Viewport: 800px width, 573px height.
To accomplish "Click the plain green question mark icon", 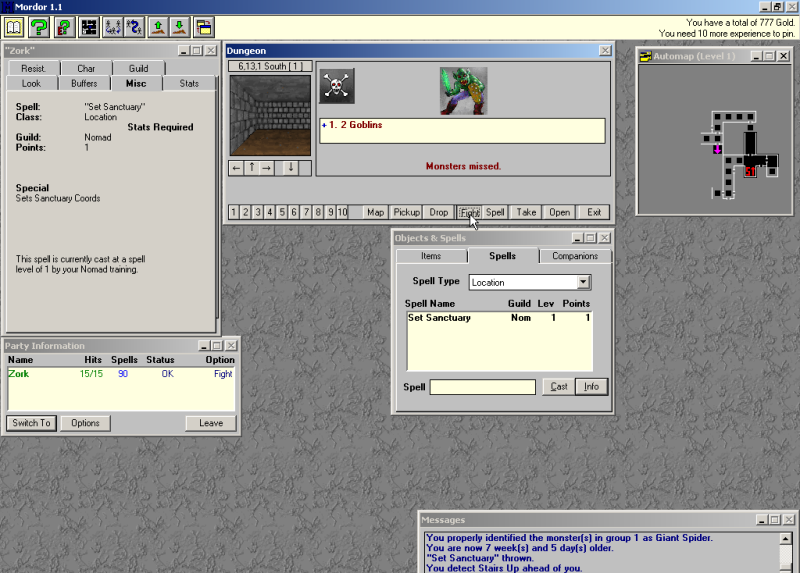I will tap(39, 27).
